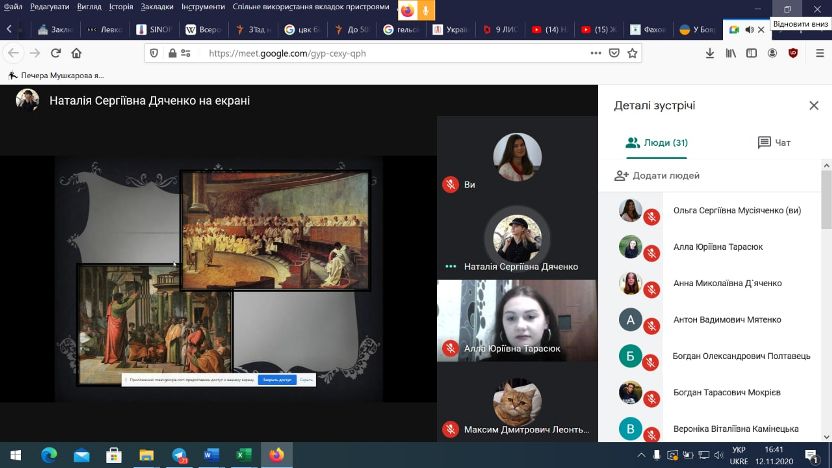Viewport: 832px width, 468px height.
Task: Open the SINOI browser tab
Action: pyautogui.click(x=154, y=30)
